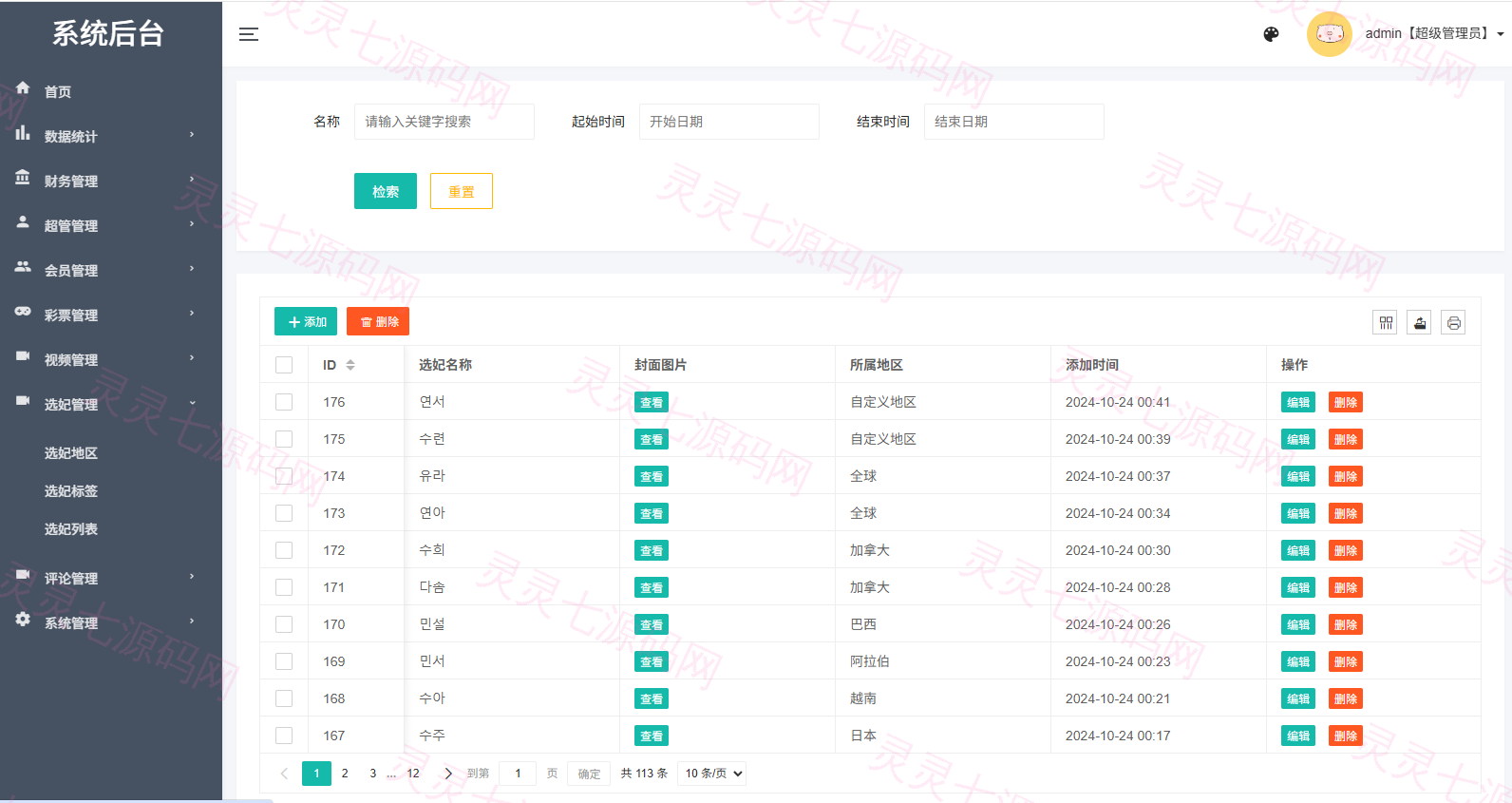Click the table export icon

pos(1420,323)
